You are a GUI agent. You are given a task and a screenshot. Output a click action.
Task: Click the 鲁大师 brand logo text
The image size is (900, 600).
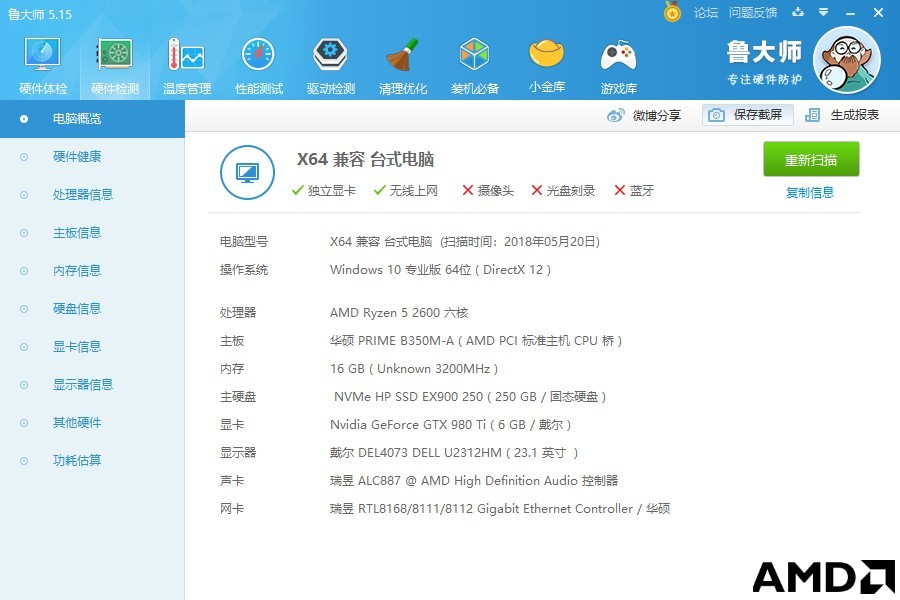[x=764, y=52]
